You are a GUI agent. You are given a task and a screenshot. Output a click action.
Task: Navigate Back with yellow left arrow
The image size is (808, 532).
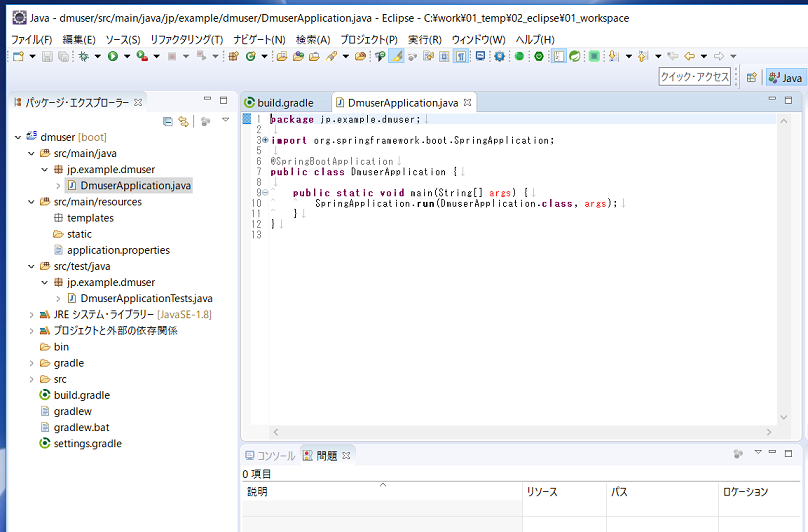pyautogui.click(x=689, y=56)
